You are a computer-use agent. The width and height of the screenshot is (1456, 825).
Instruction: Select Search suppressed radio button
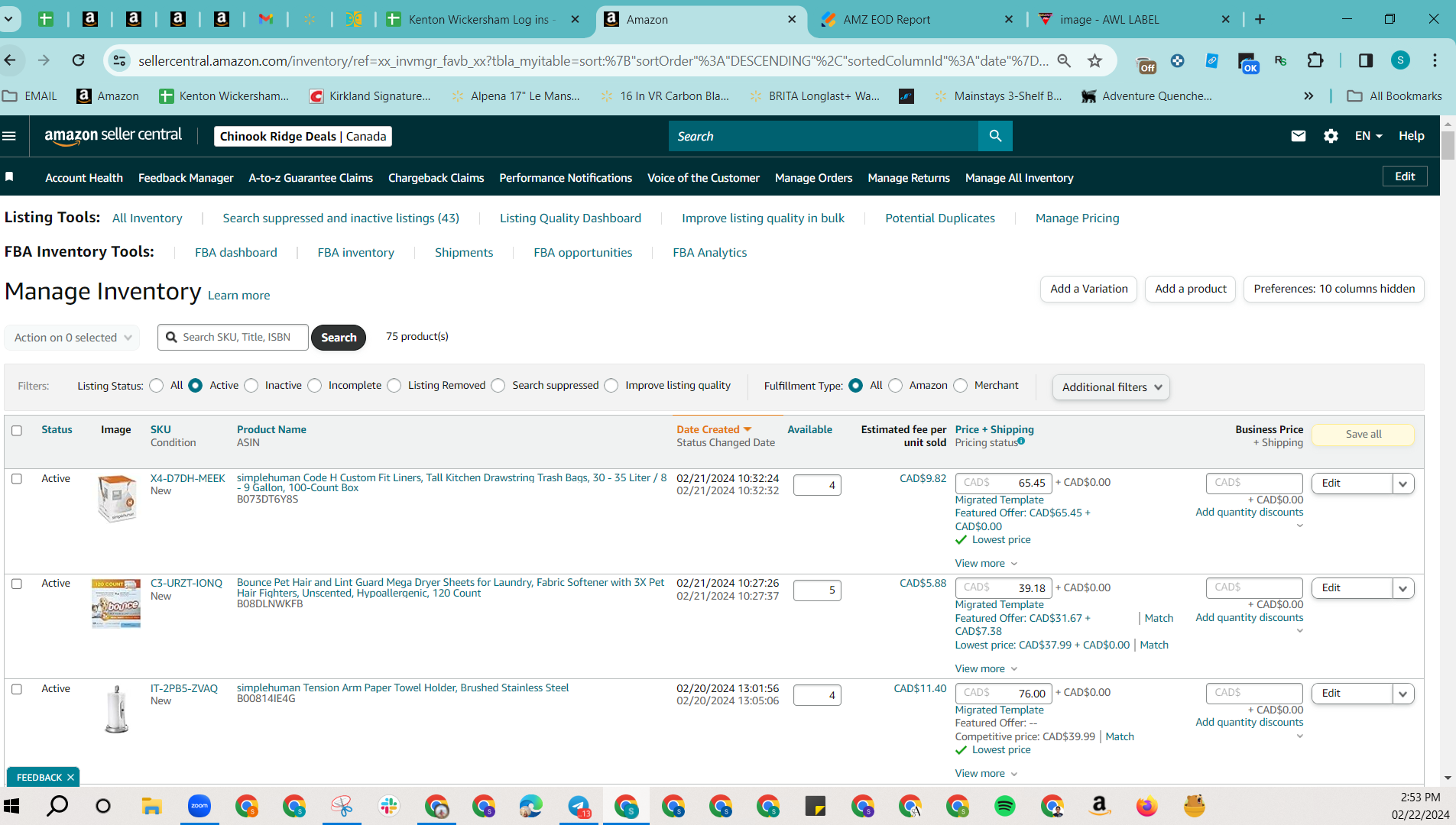click(498, 386)
